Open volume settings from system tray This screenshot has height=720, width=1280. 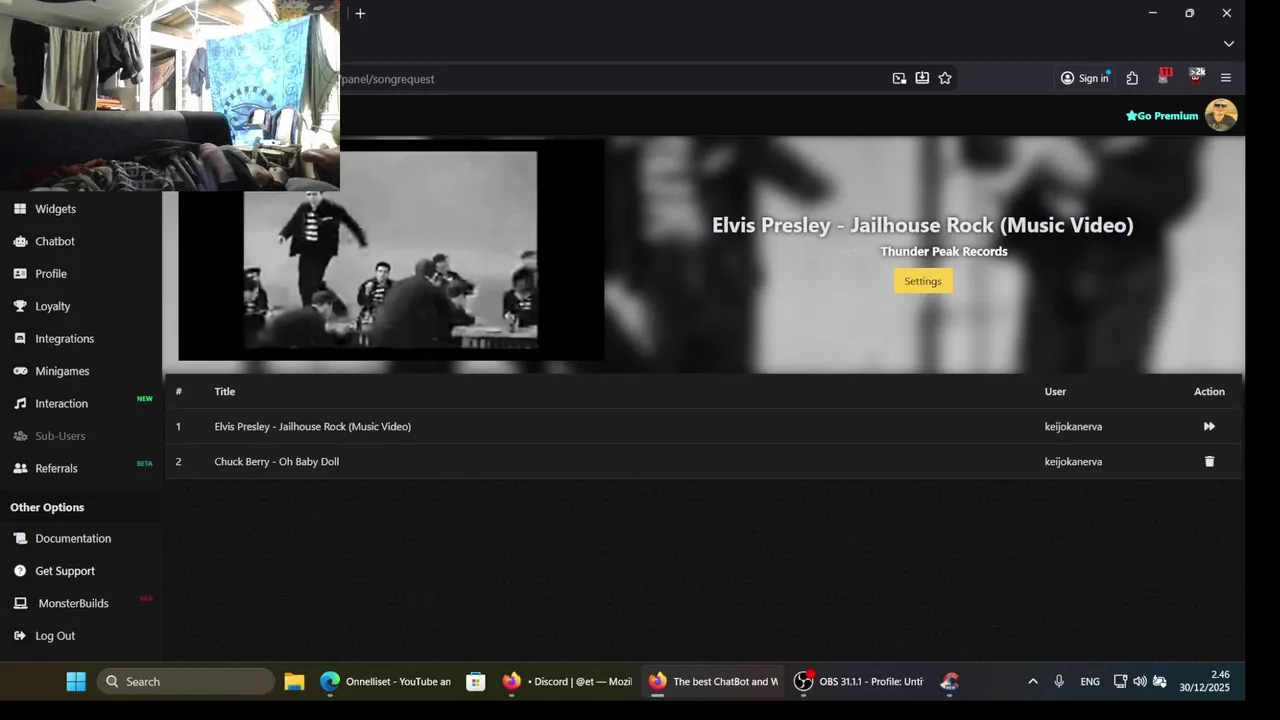(1140, 681)
